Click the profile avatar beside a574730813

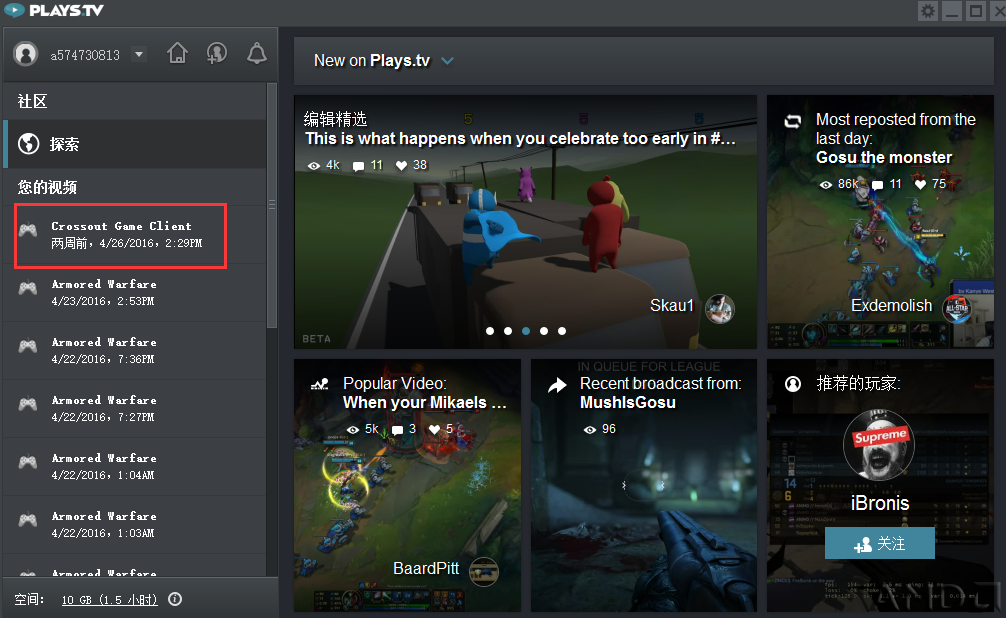pyautogui.click(x=26, y=54)
